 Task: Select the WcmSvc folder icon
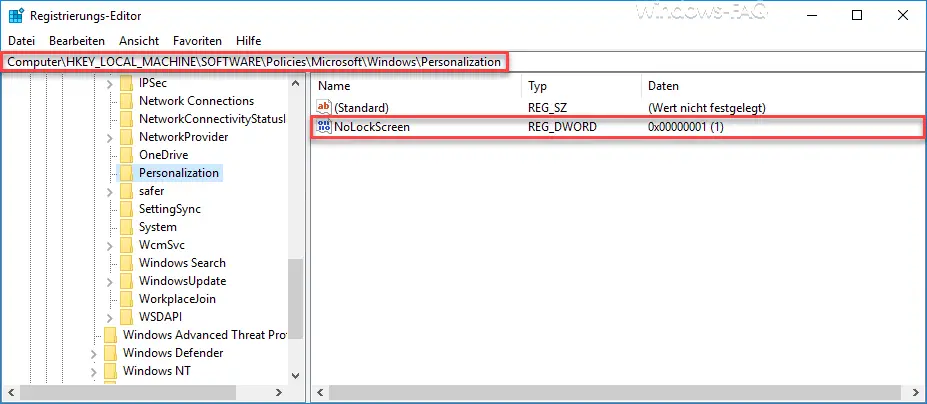coord(126,245)
